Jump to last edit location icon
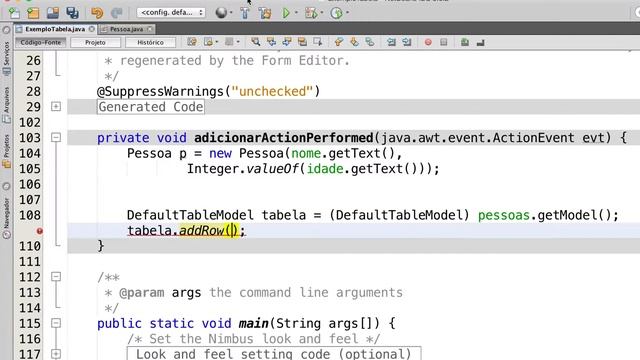Viewport: 640px width, 360px height. pyautogui.click(x=192, y=42)
